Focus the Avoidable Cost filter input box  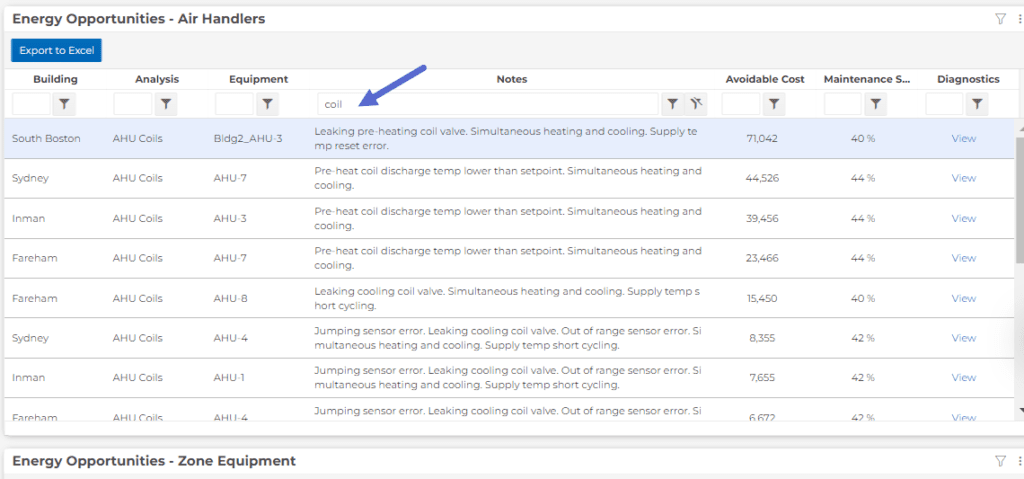pos(741,104)
